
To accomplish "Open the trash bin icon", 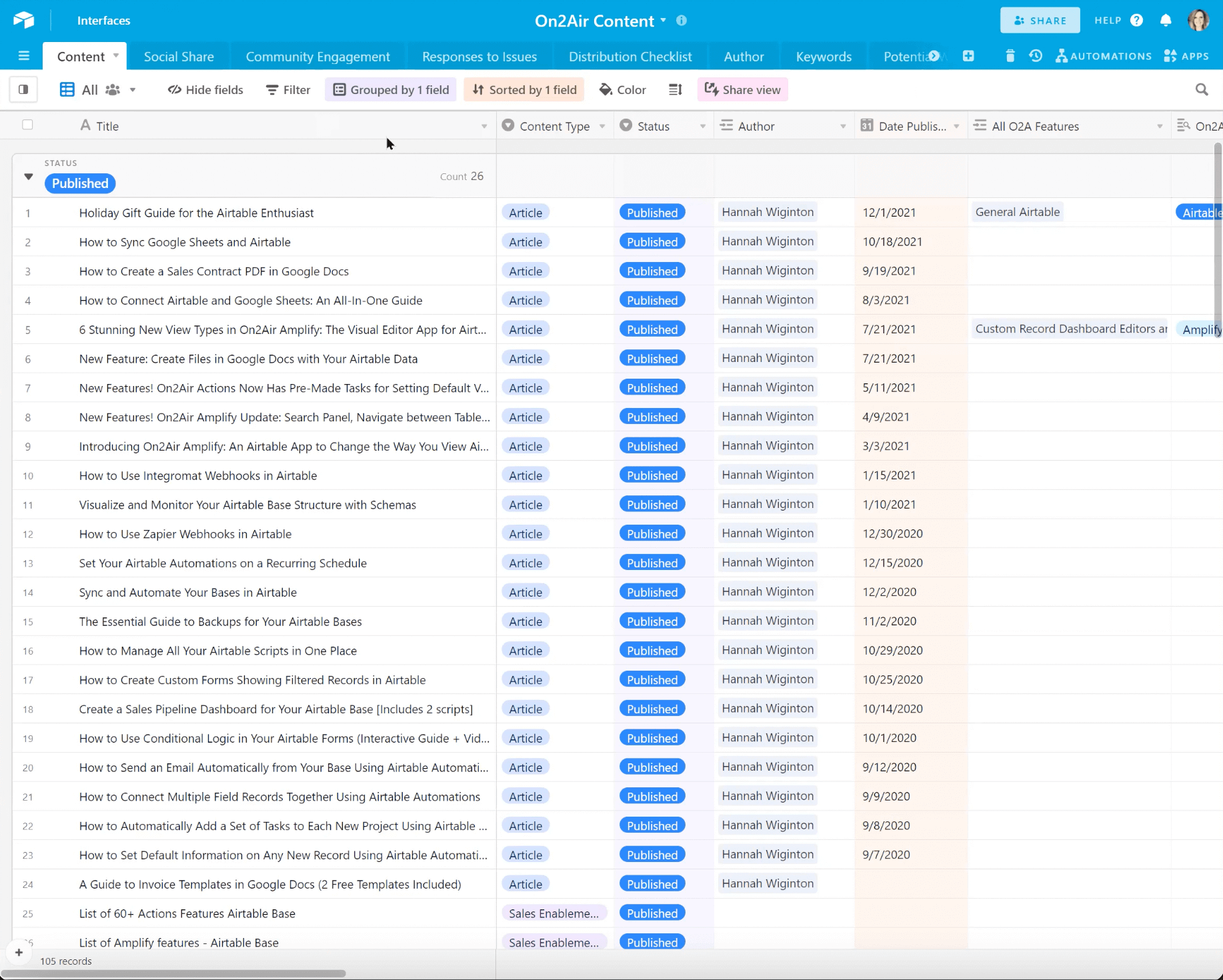I will click(1010, 56).
